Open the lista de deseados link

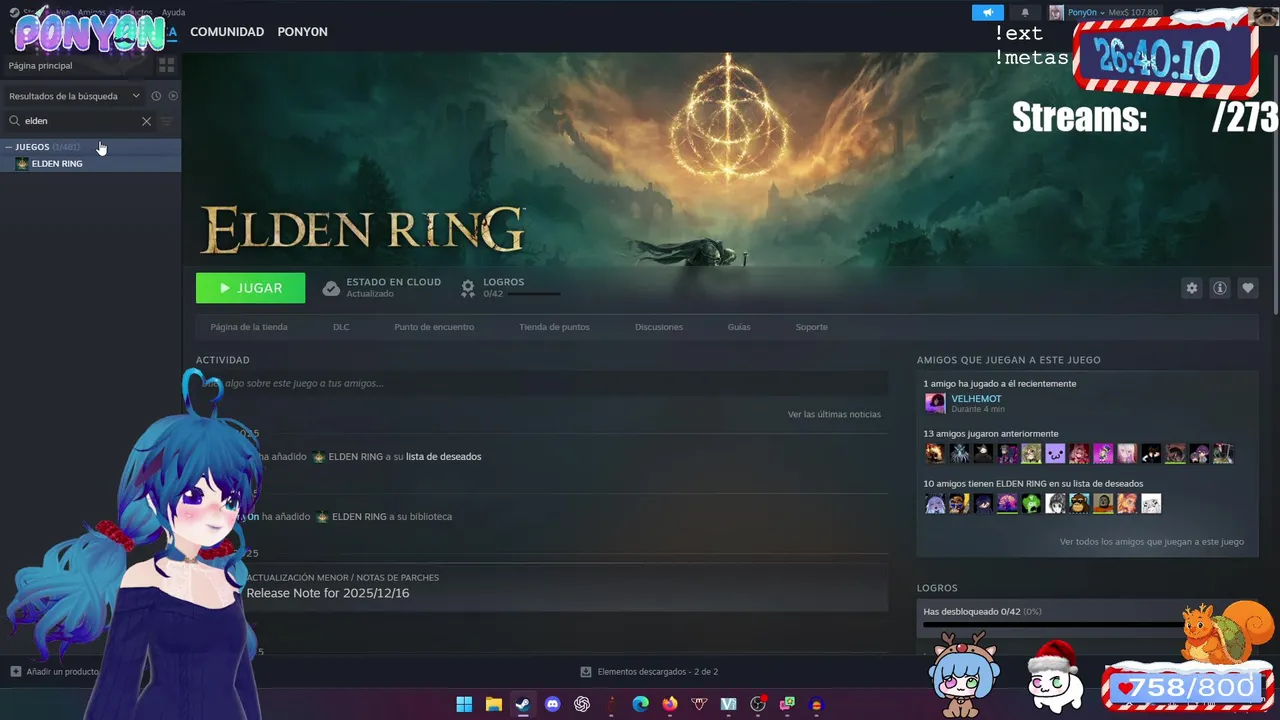click(443, 457)
